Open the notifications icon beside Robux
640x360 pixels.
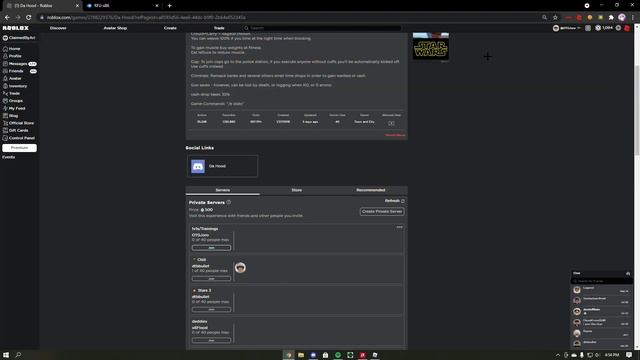(588, 28)
